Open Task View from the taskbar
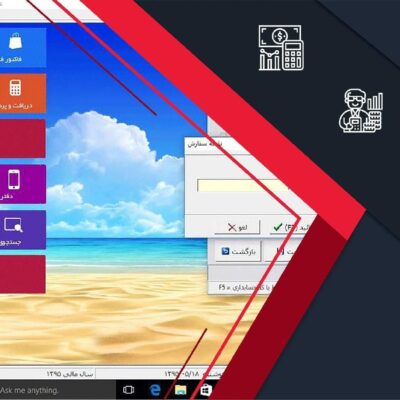Screen dimensions: 400x400 (x=128, y=390)
